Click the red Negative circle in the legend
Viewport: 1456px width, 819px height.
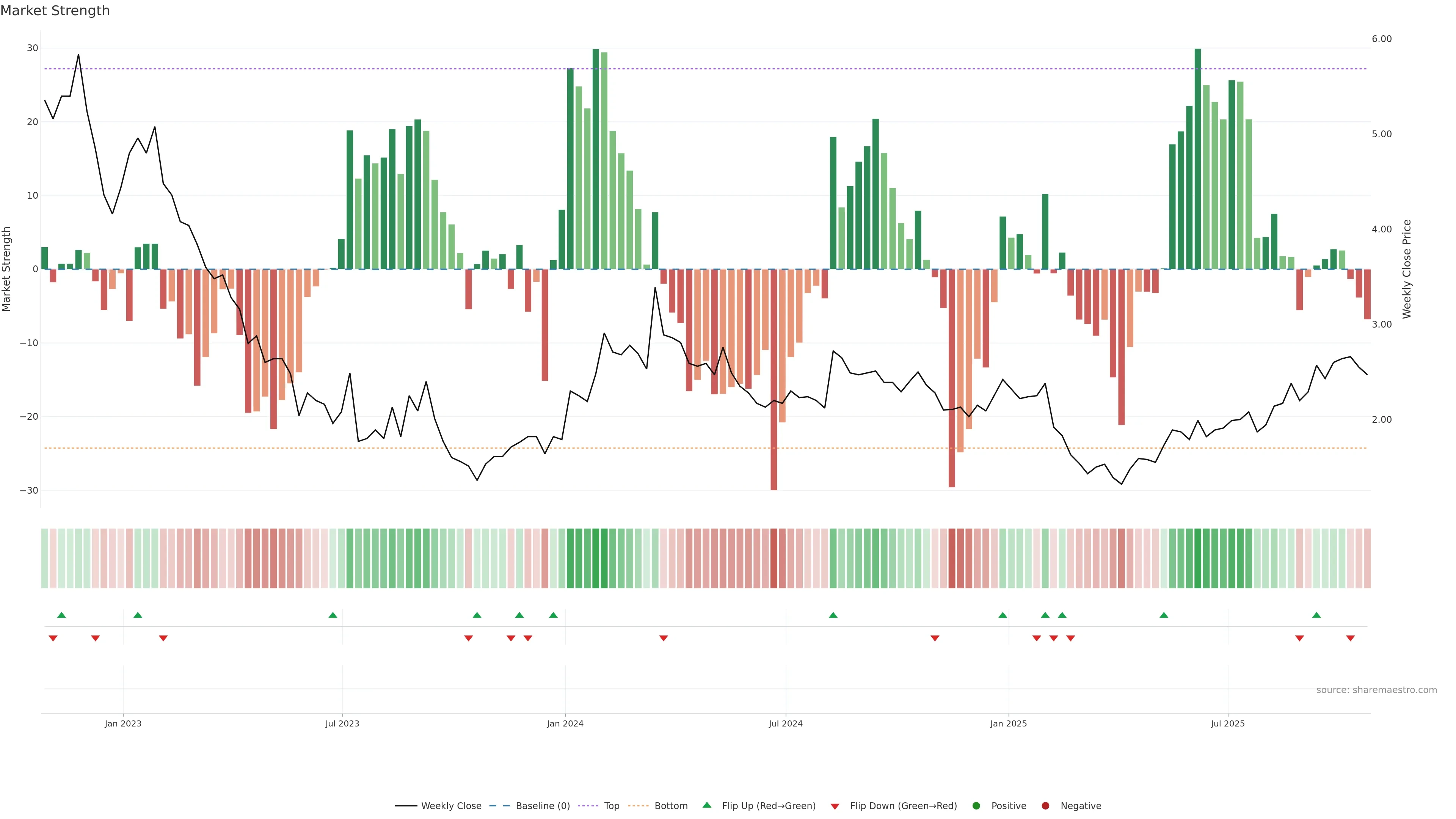1045,806
